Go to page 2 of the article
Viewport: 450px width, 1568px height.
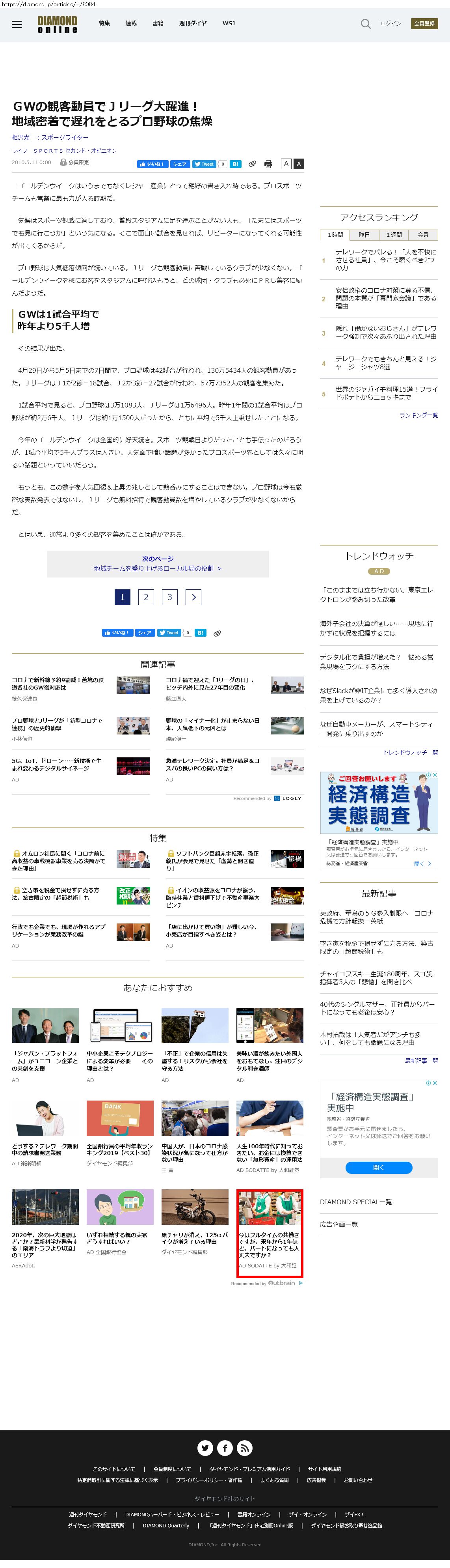coord(146,597)
